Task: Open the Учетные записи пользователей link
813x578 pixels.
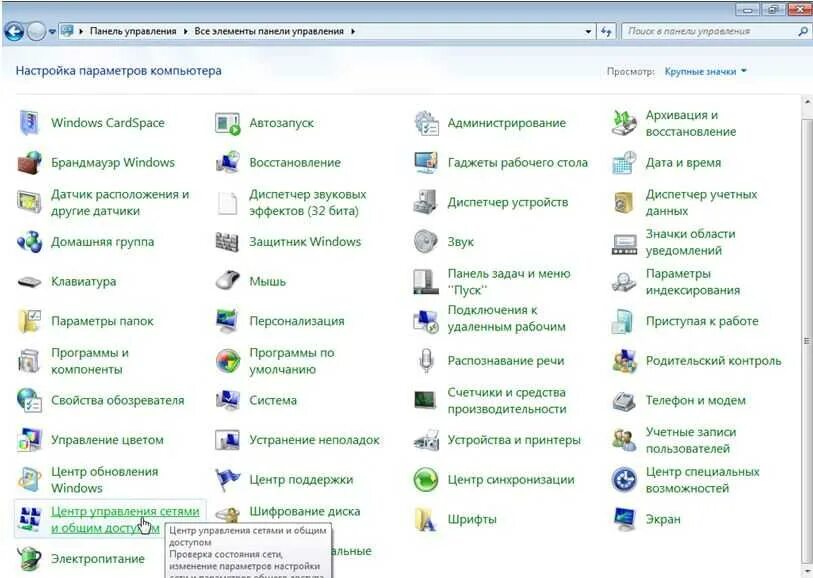Action: (691, 440)
